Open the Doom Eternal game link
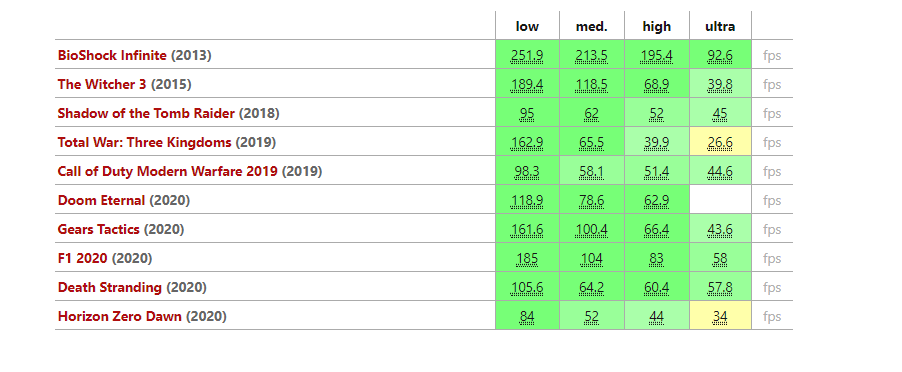 pyautogui.click(x=101, y=201)
